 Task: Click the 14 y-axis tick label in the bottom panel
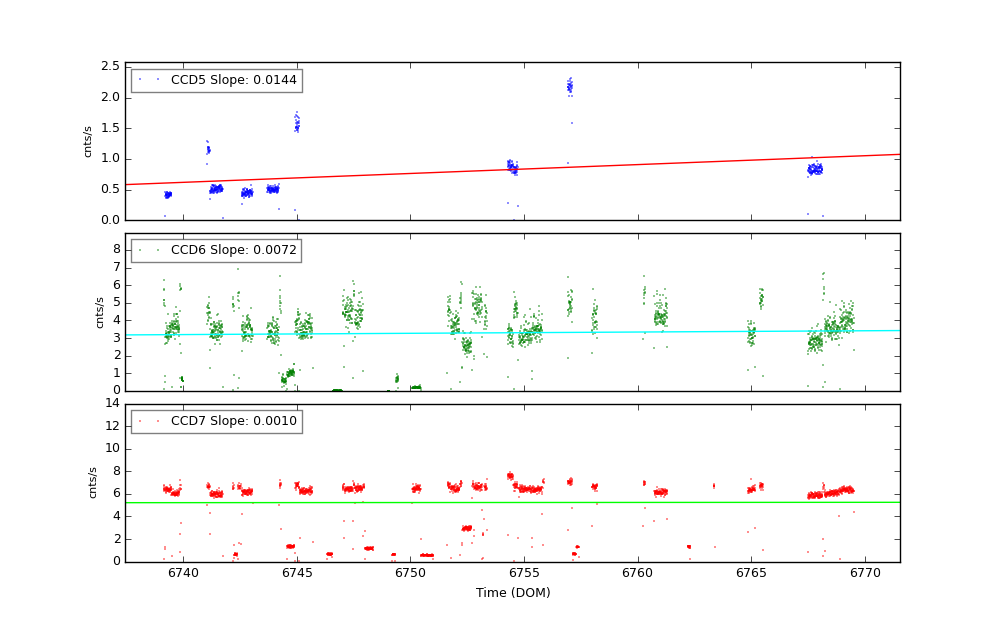pos(113,404)
